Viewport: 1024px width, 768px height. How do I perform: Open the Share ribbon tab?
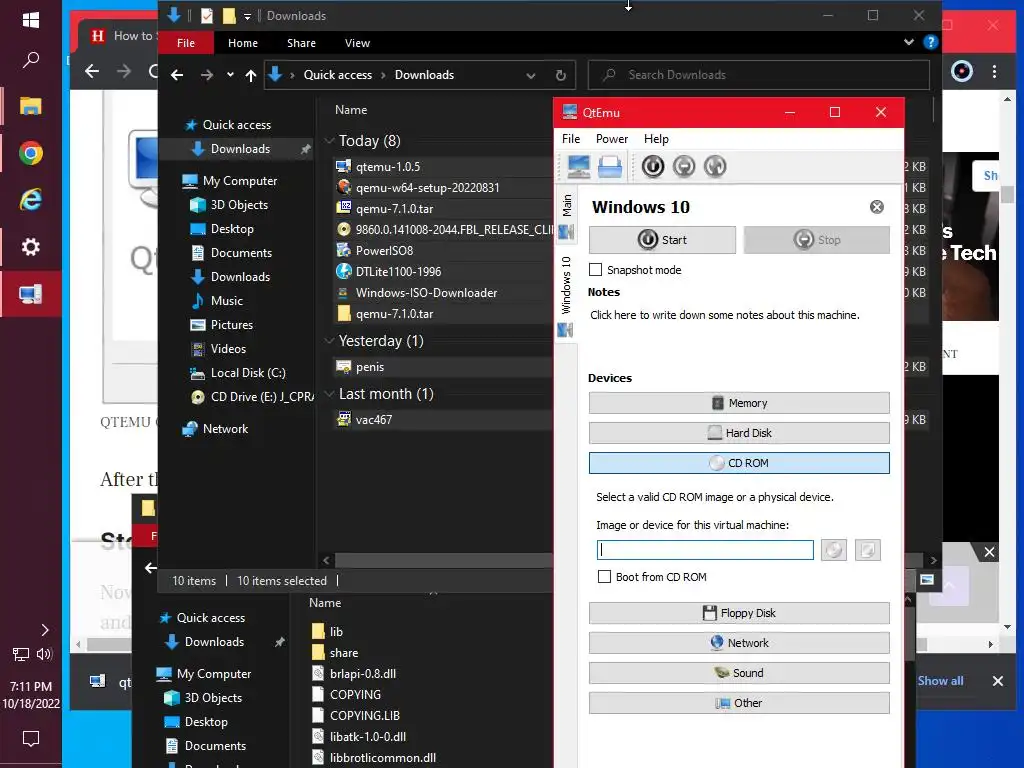[301, 43]
